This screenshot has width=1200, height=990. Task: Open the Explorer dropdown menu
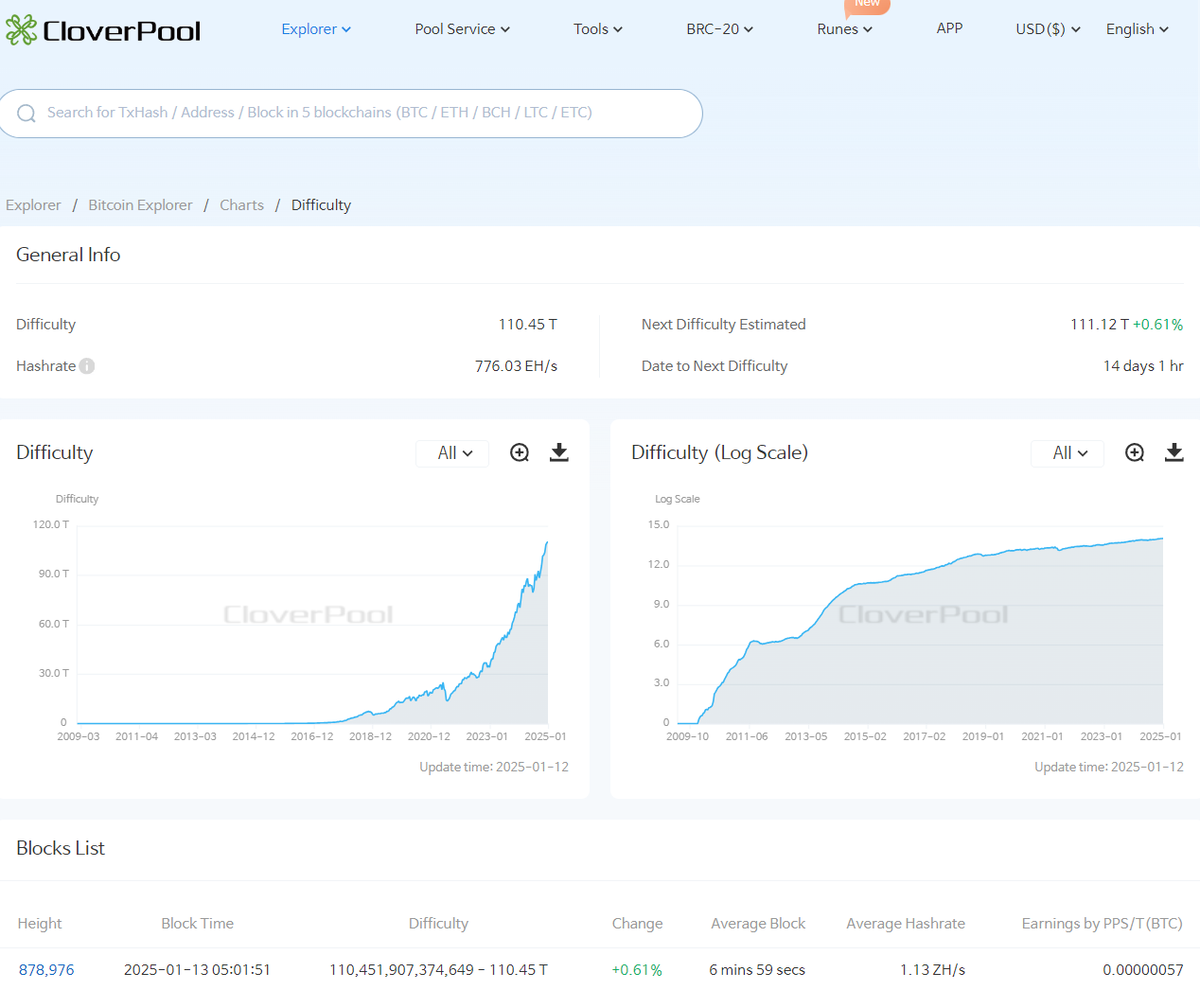[x=316, y=29]
